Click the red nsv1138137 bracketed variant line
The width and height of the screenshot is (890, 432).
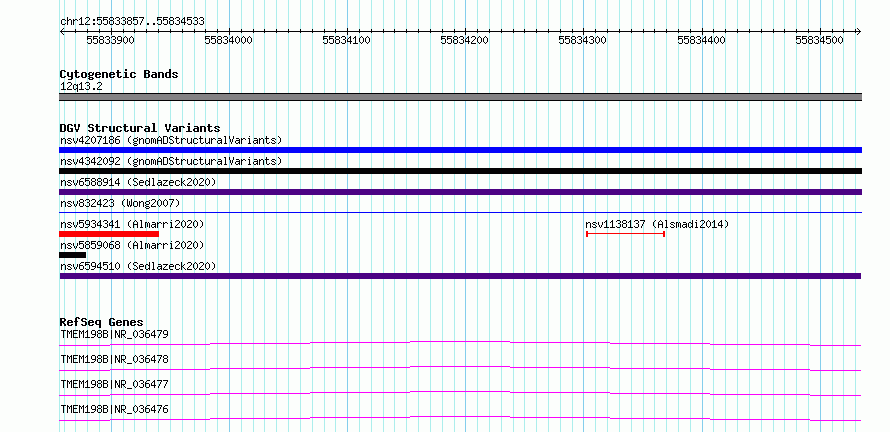625,234
